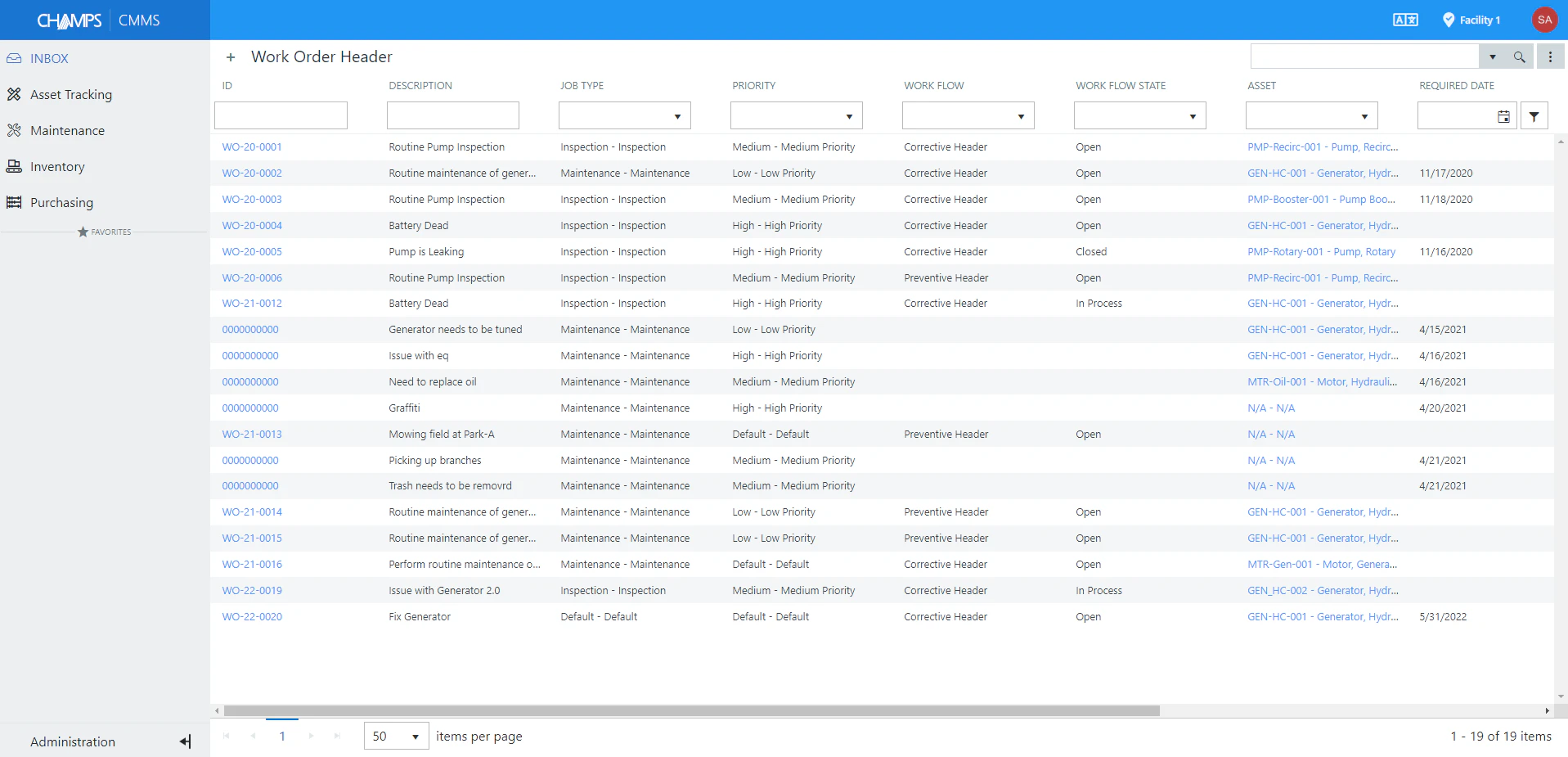Screen dimensions: 1568x757
Task: Open the language translation selector
Action: click(x=1405, y=19)
